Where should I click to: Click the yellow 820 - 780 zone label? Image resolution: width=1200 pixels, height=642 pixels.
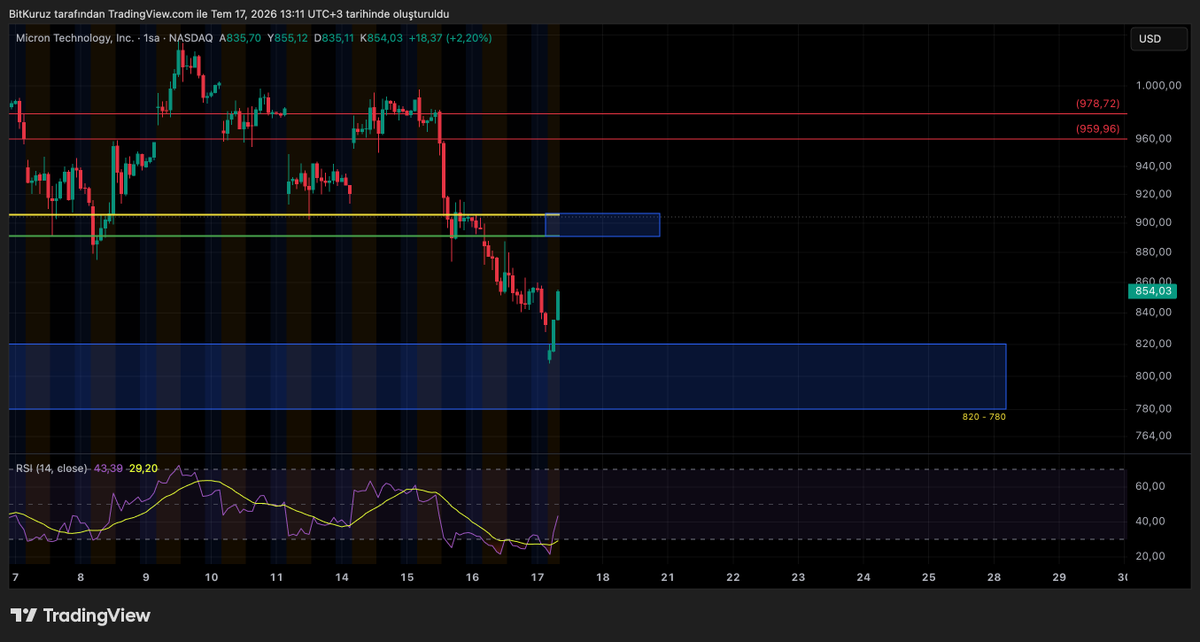tap(982, 416)
